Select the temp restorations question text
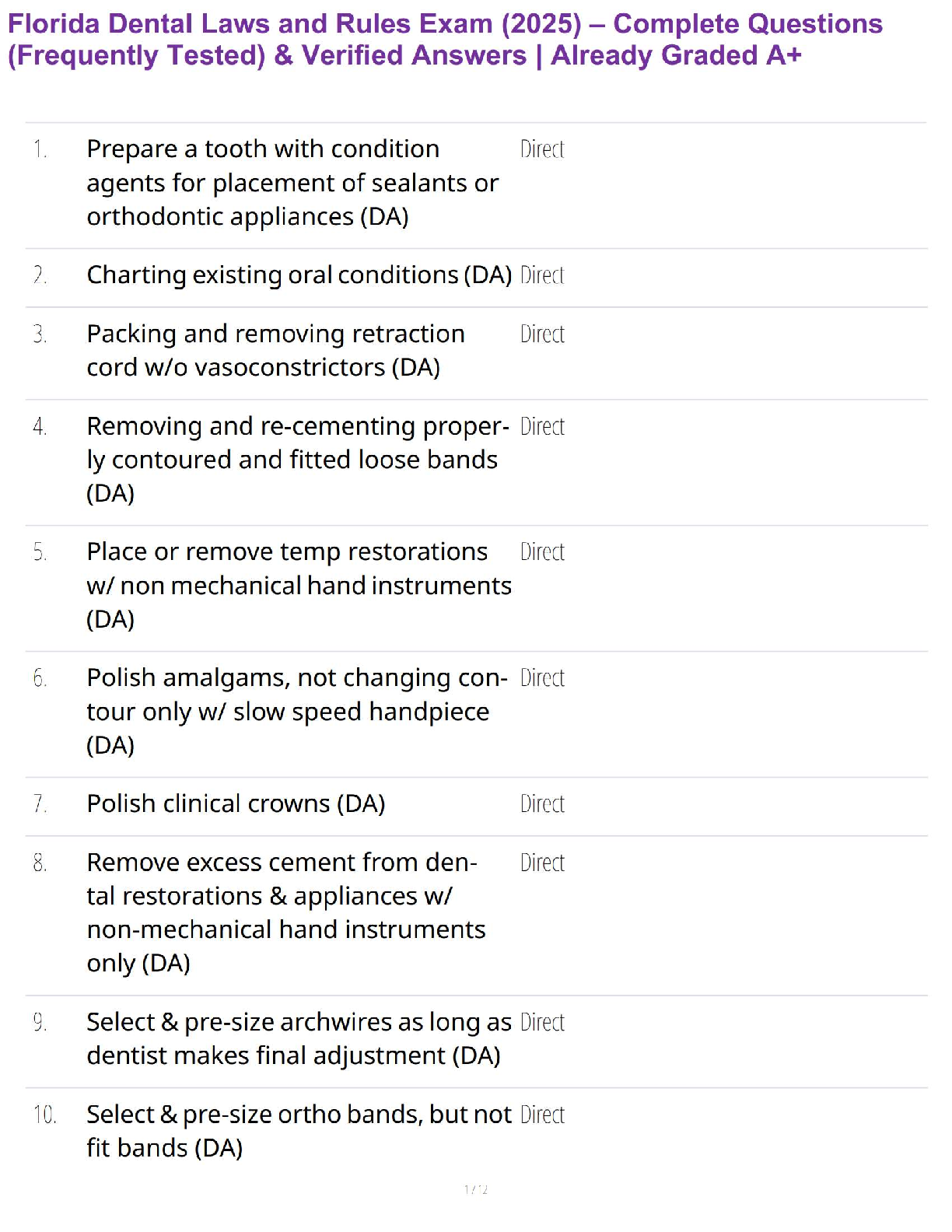Screen dimensions: 952x1232 [299, 585]
